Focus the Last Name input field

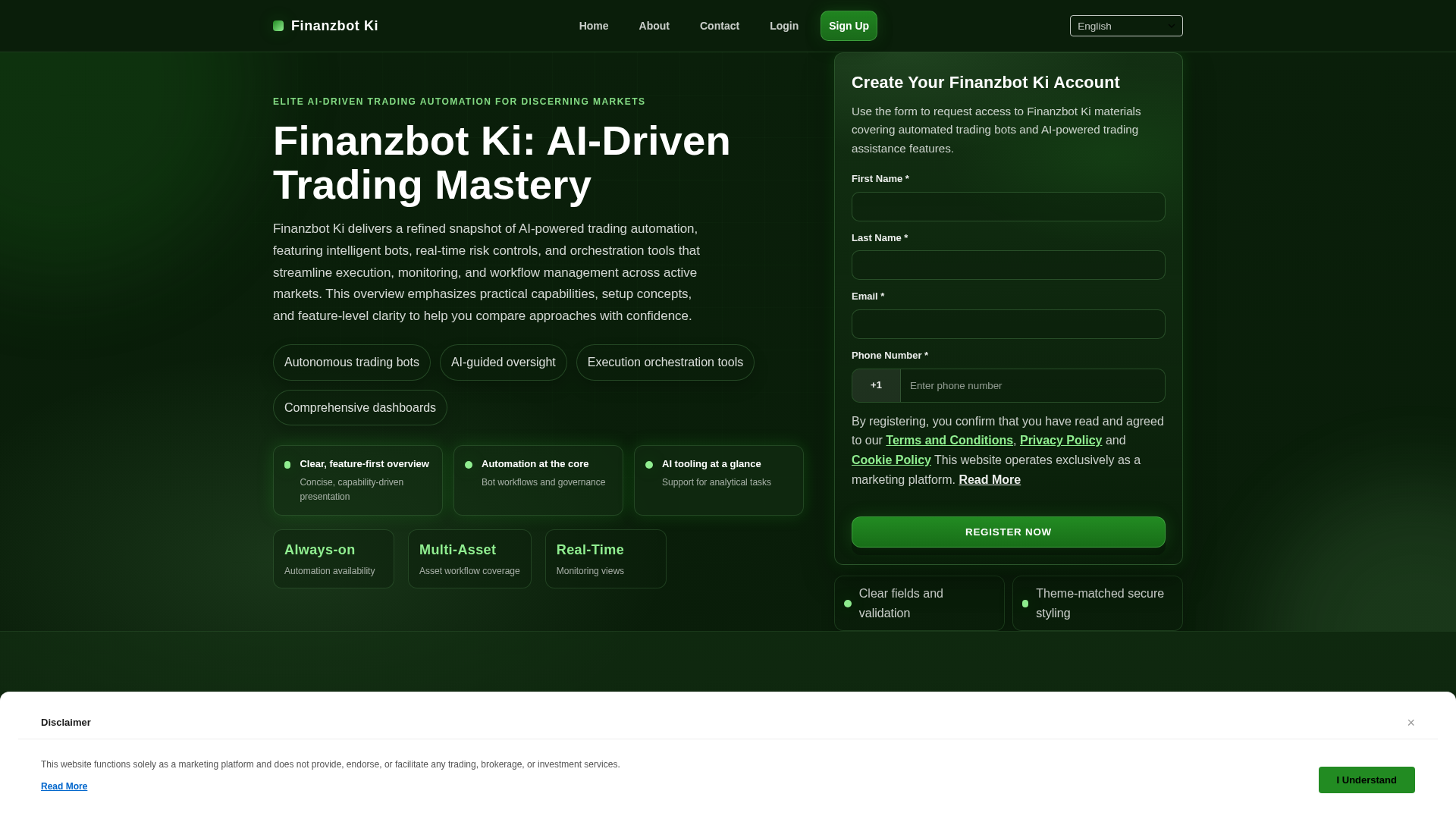coord(1008,265)
